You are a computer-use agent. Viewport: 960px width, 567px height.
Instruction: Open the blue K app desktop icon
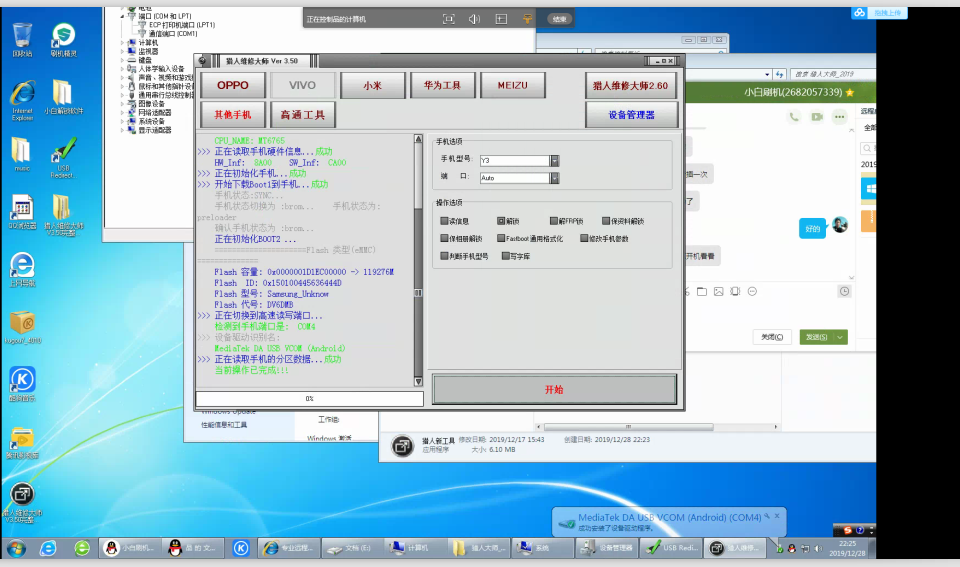pos(22,384)
